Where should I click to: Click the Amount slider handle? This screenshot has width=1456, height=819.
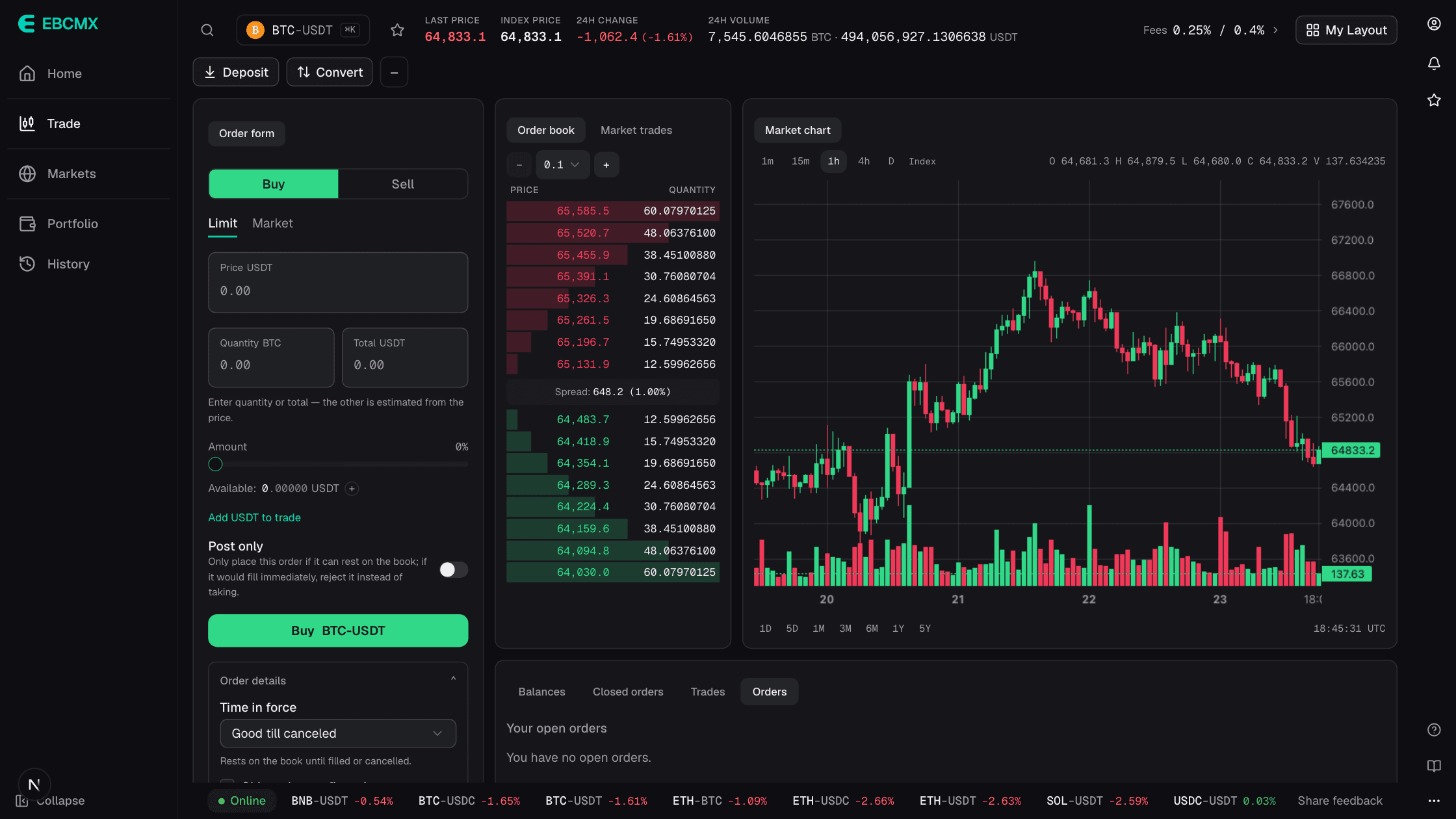pos(215,464)
